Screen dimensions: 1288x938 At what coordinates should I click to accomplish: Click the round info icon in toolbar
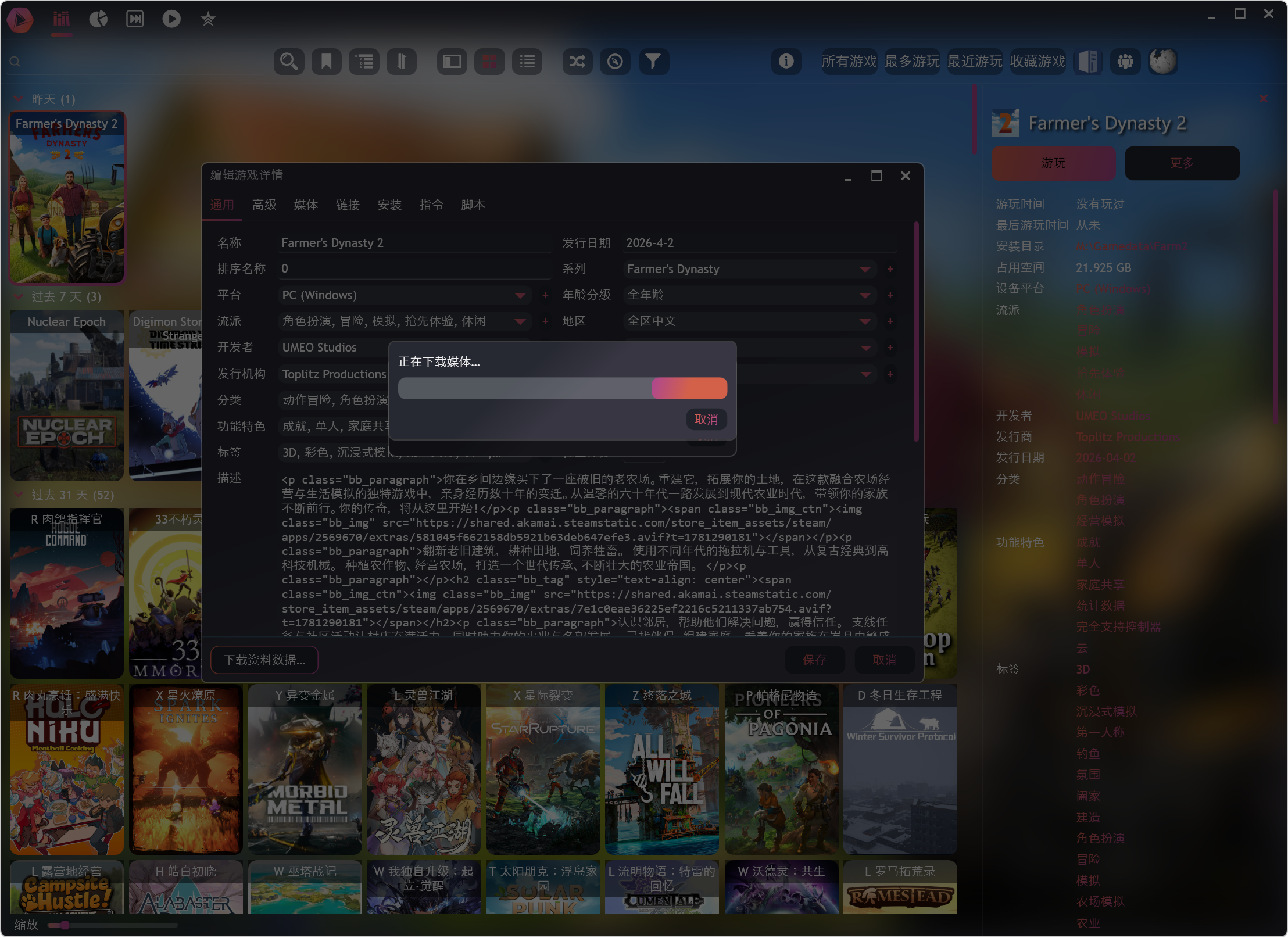(786, 61)
